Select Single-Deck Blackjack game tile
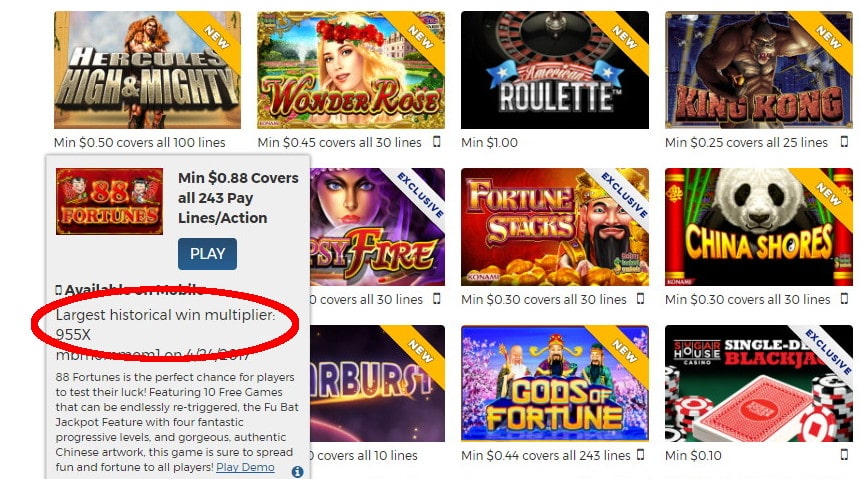Image resolution: width=860 pixels, height=479 pixels. [x=759, y=383]
